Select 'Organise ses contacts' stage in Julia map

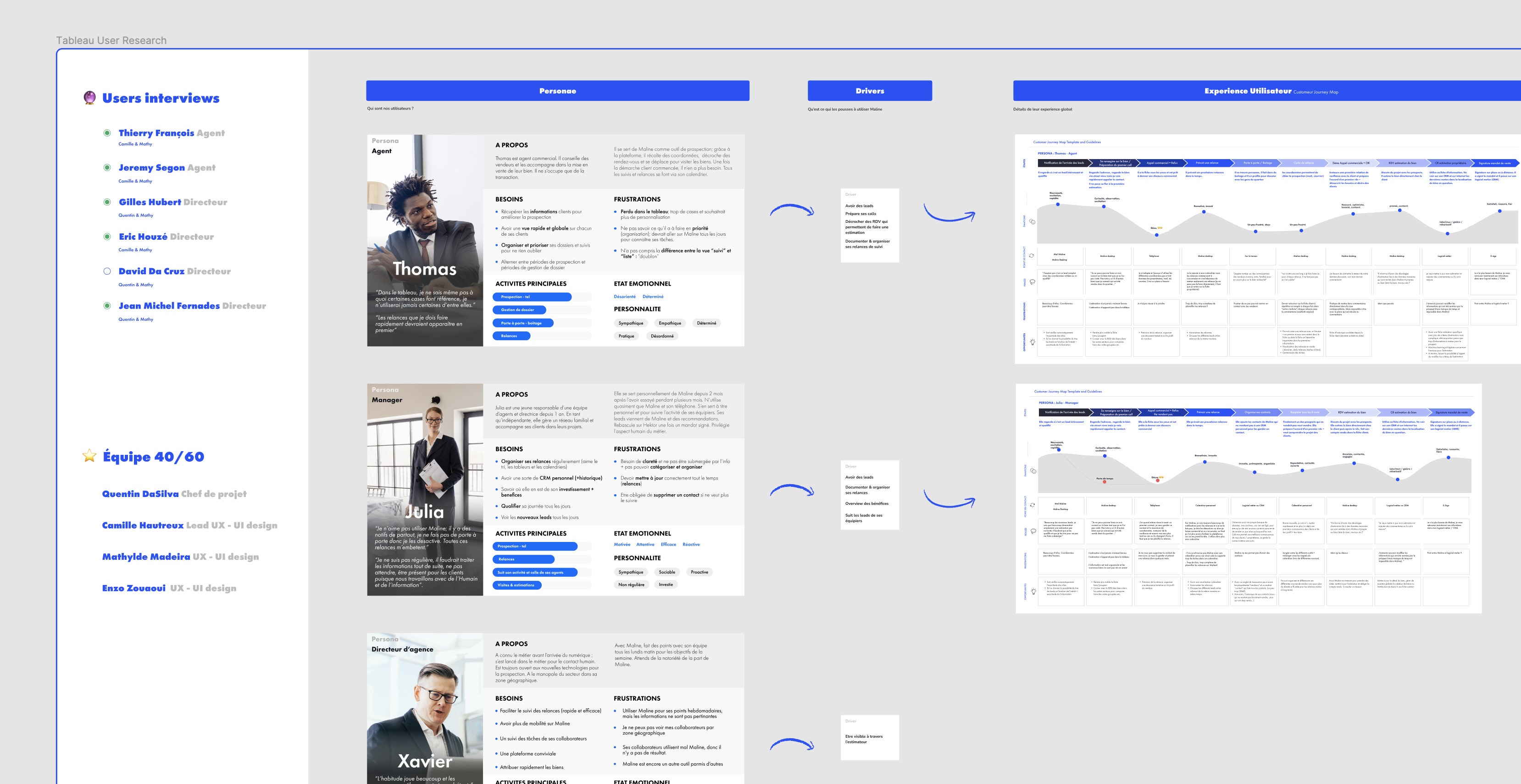pyautogui.click(x=1257, y=412)
